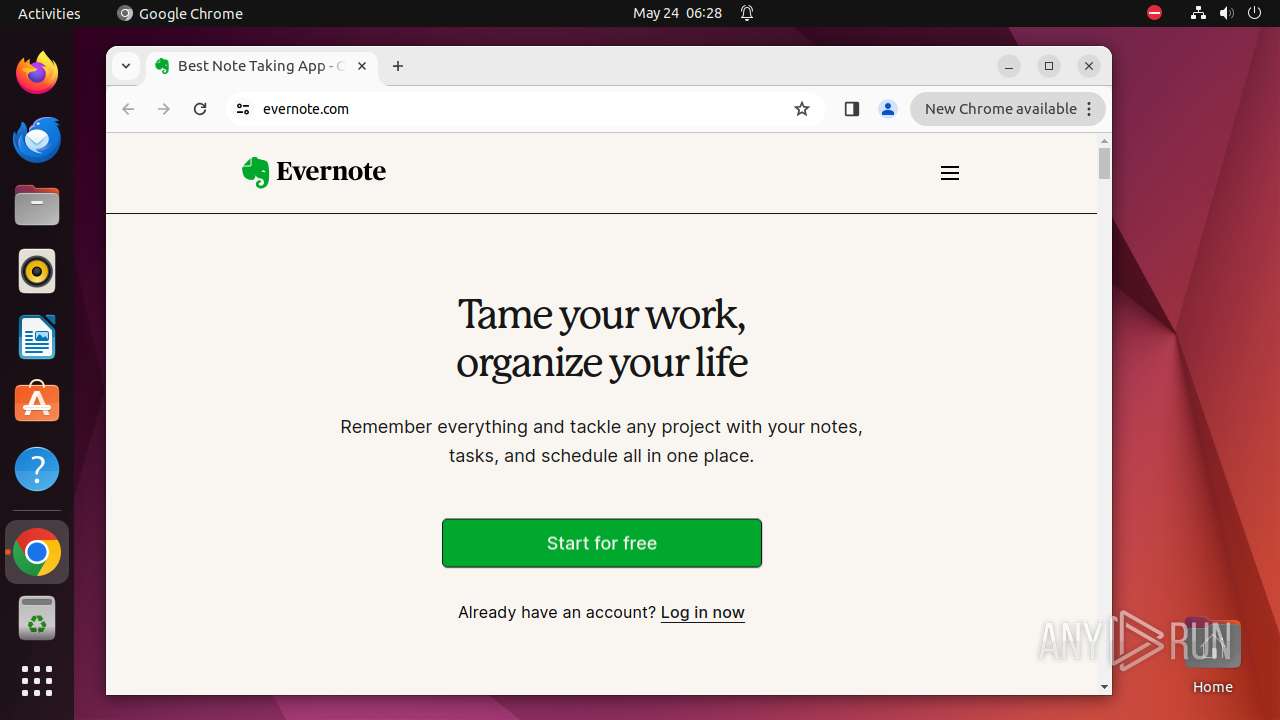The image size is (1280, 720).
Task: Launch Thunderbird Mail from the dock
Action: point(37,139)
